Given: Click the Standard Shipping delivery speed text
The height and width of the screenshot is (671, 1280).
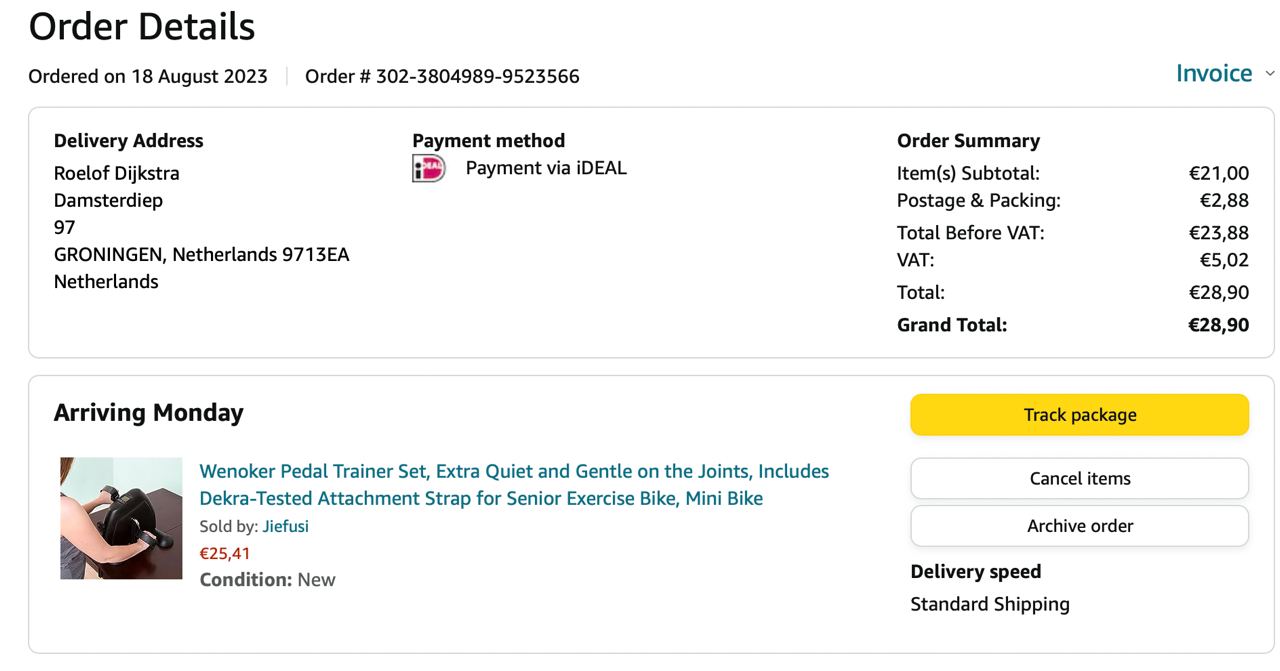Looking at the screenshot, I should pos(990,604).
